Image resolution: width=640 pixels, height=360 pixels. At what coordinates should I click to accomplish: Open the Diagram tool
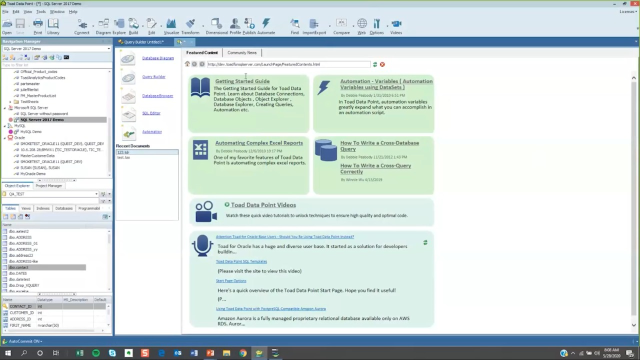point(103,26)
